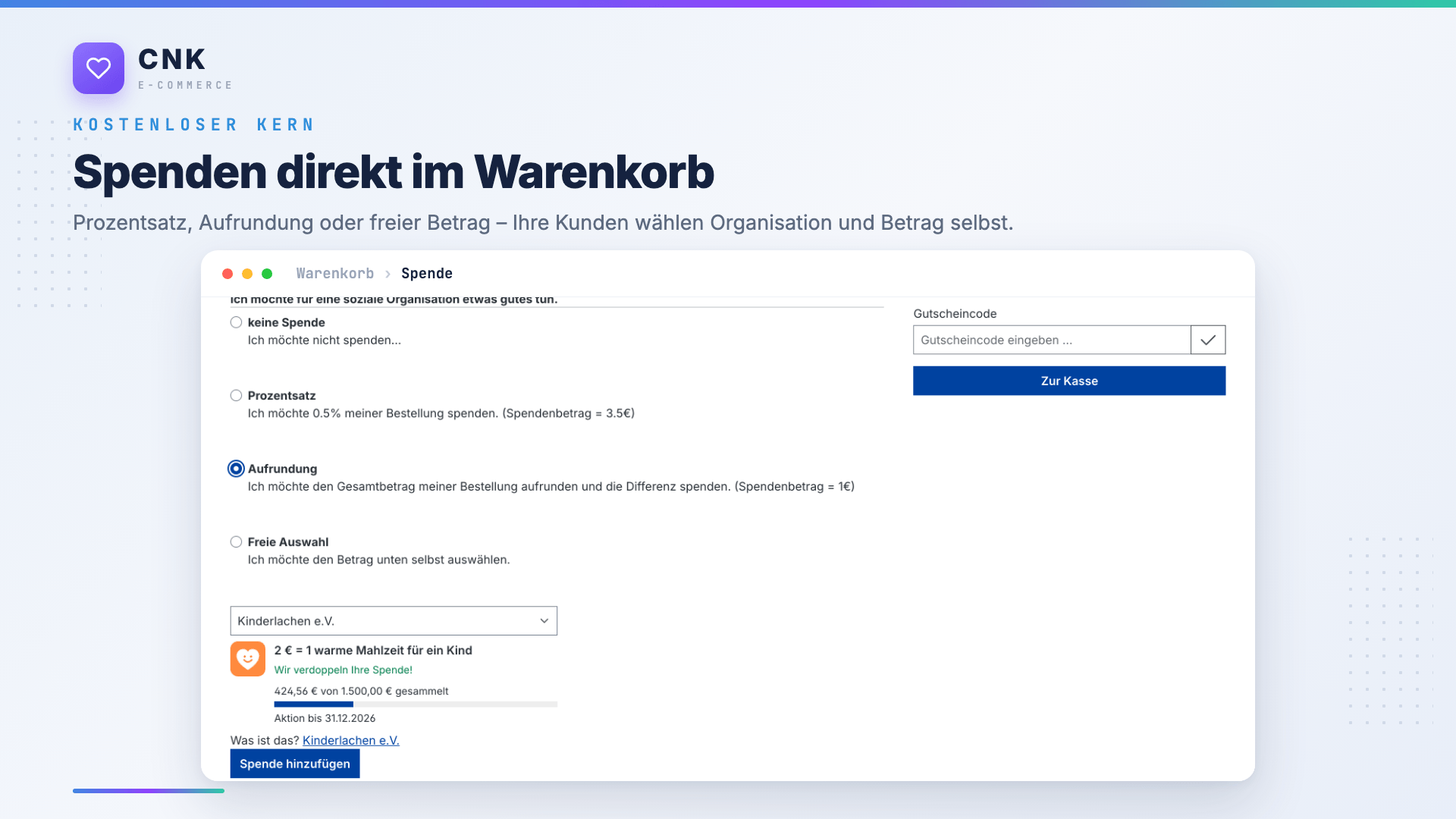1456x819 pixels.
Task: Click the red window dot
Action: pos(227,274)
